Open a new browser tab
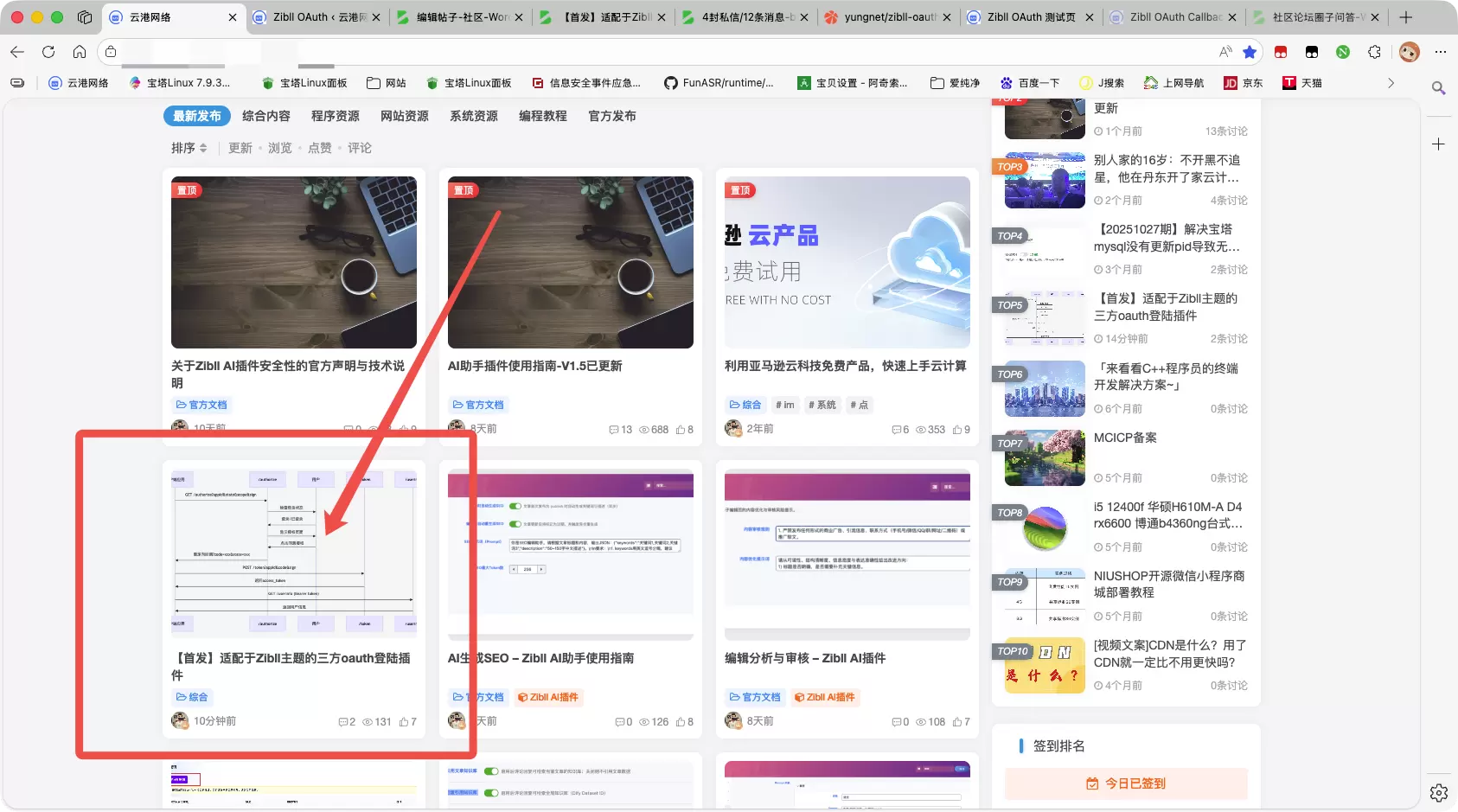Image resolution: width=1458 pixels, height=812 pixels. [x=1406, y=17]
